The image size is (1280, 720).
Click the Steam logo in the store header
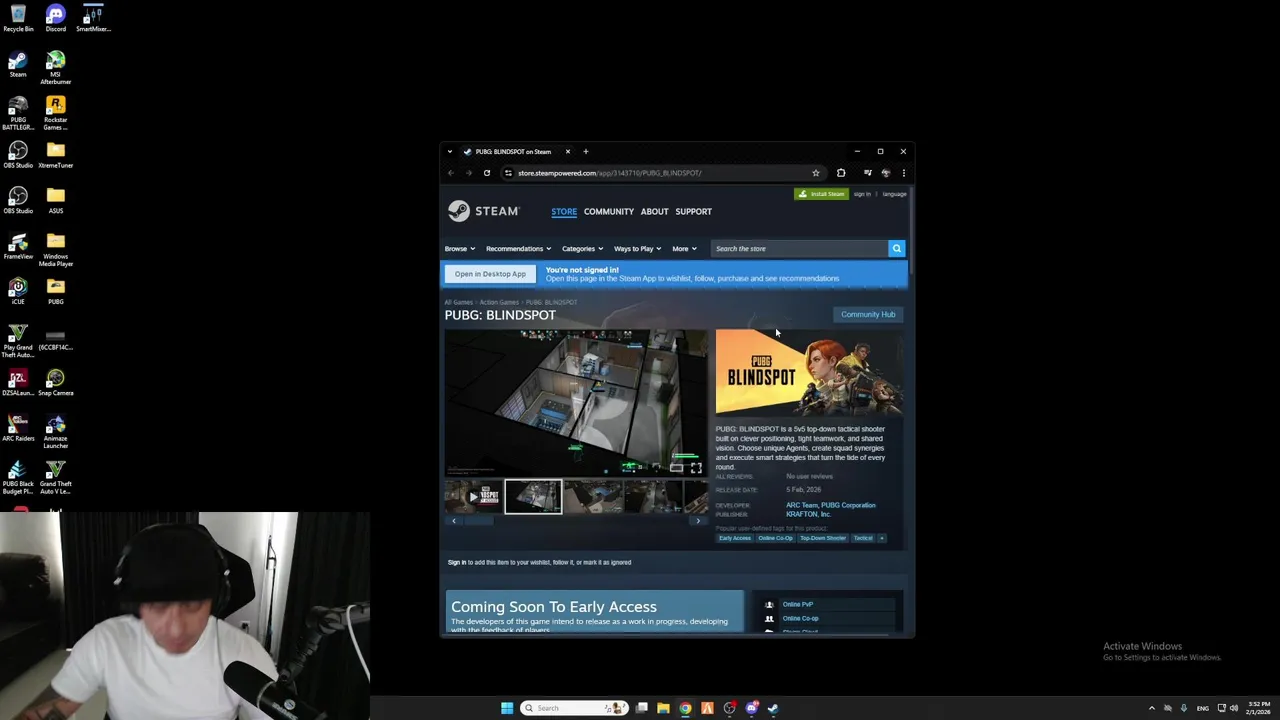[484, 211]
